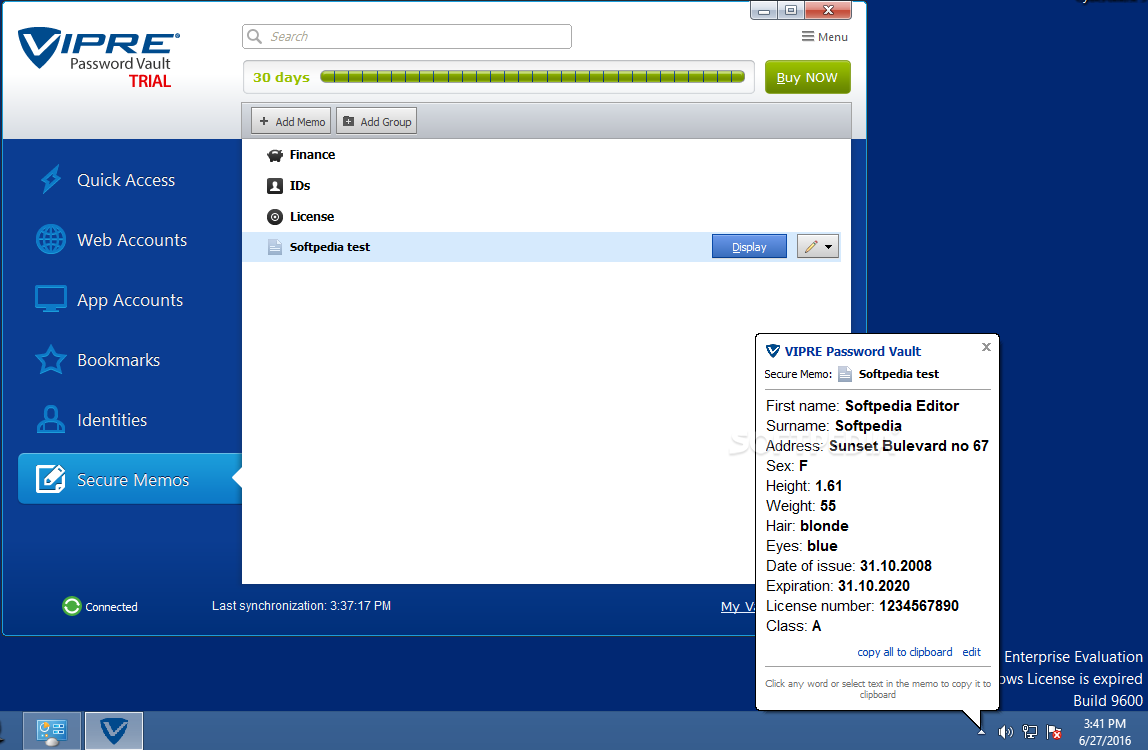
Task: Copy the First name value Softpedia Editor
Action: (902, 406)
